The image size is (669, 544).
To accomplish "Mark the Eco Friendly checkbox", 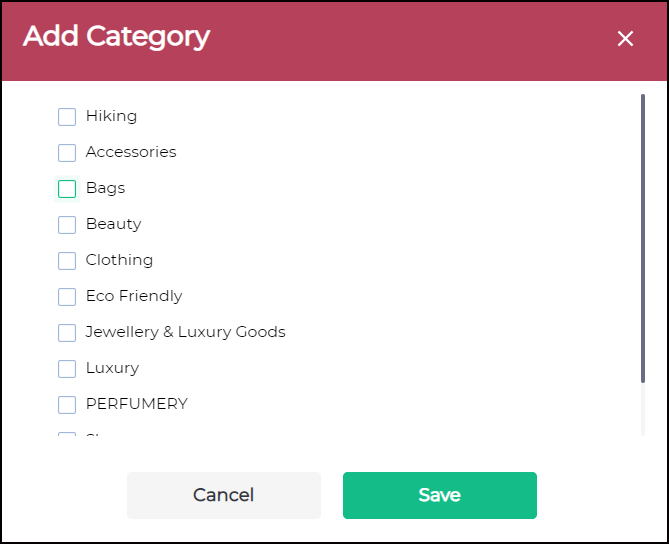I will [67, 297].
